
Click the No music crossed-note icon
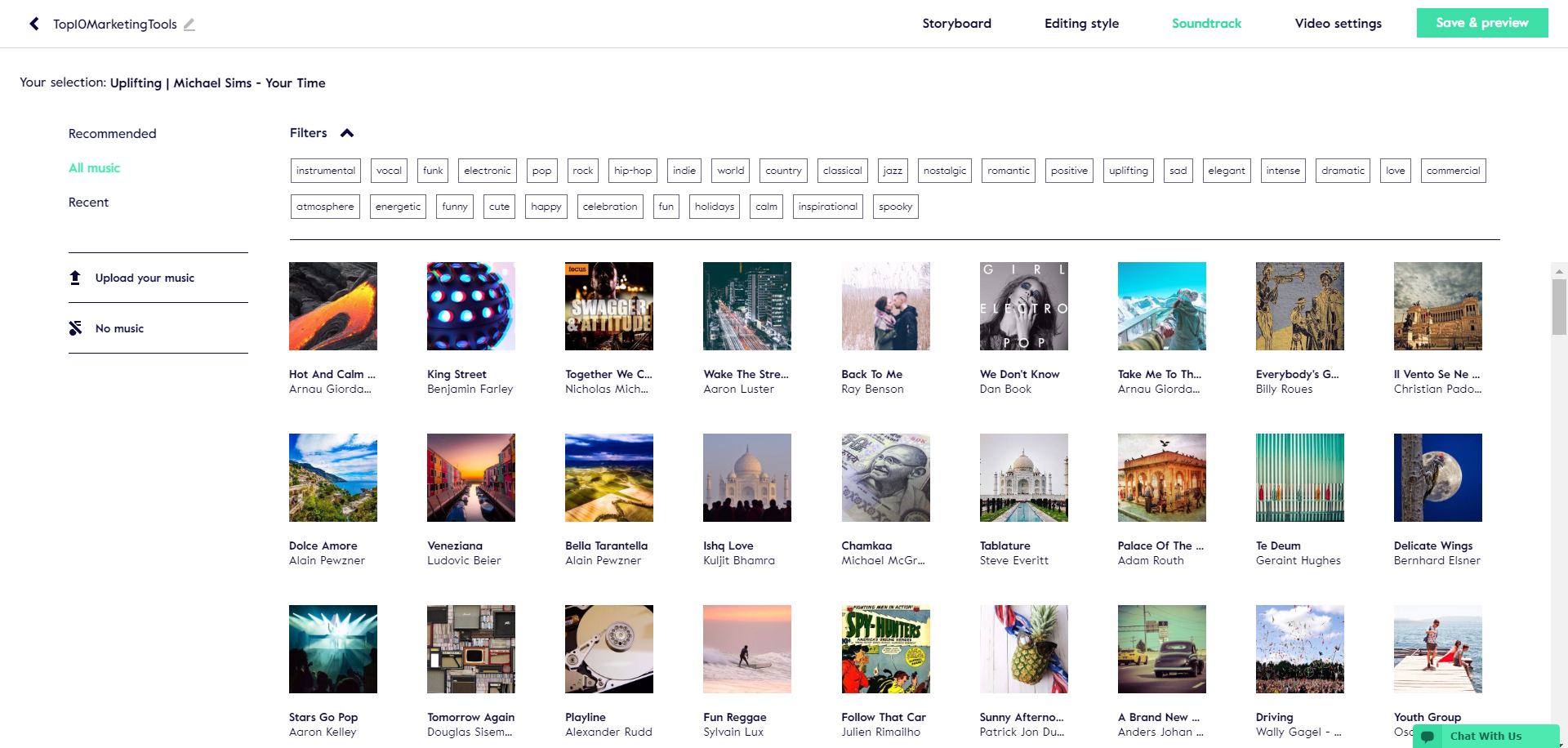tap(75, 328)
